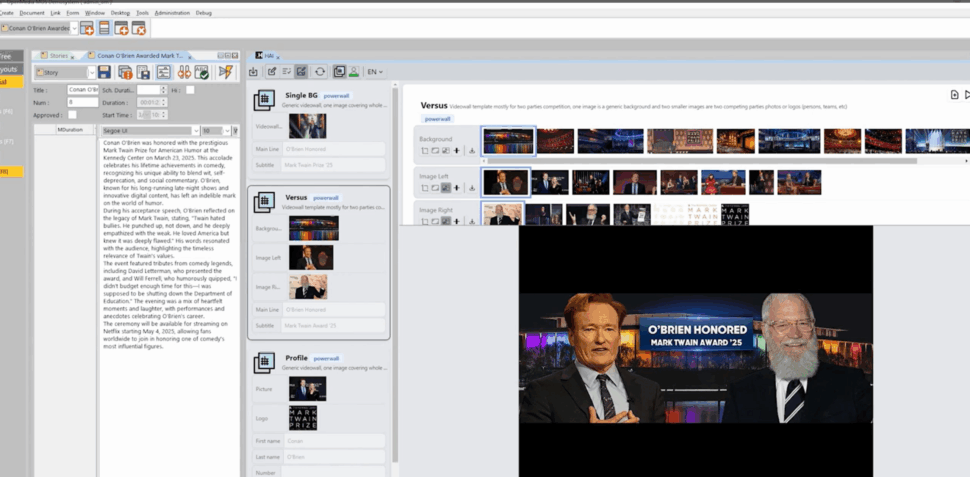Click the refresh icon in HAI toolbar
Image resolution: width=970 pixels, height=477 pixels.
[319, 72]
